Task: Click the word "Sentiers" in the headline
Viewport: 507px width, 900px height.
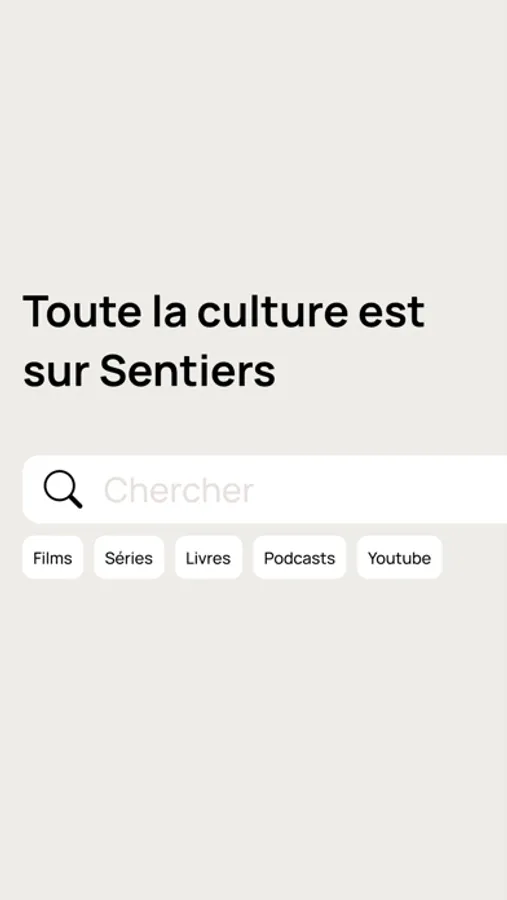Action: pyautogui.click(x=188, y=371)
